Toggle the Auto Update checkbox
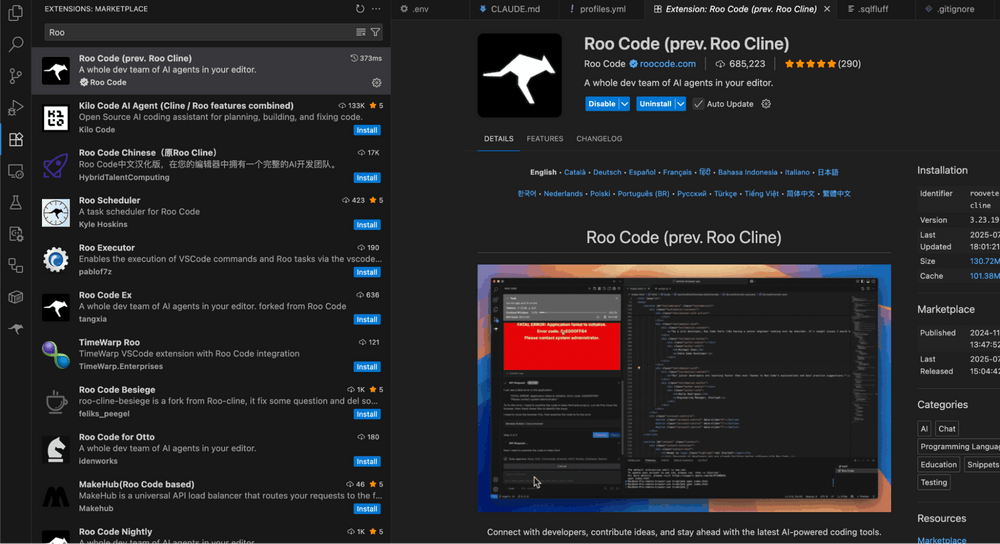 tap(698, 104)
